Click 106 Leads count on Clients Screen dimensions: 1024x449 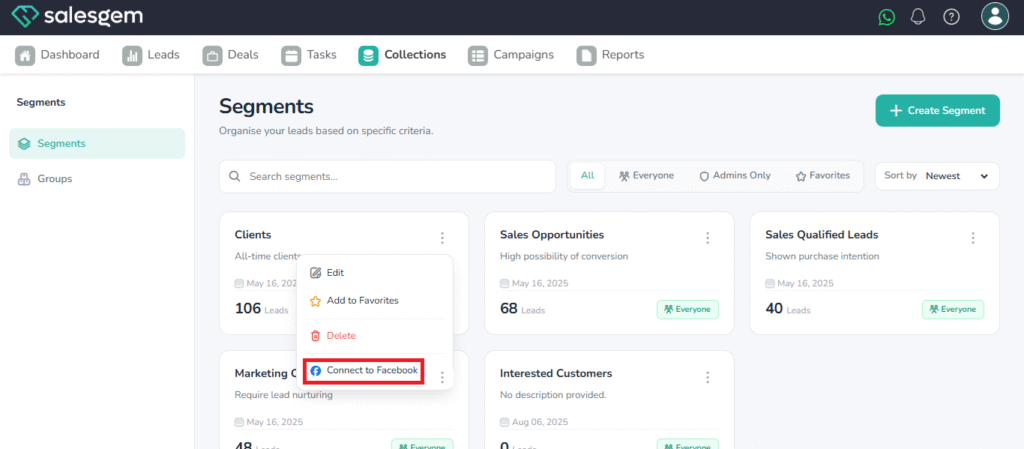tap(261, 309)
